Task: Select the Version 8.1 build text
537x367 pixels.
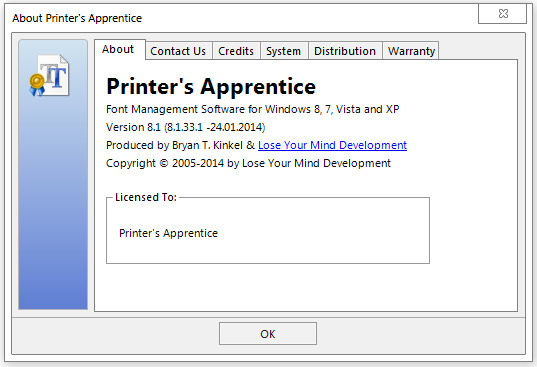Action: click(x=186, y=127)
